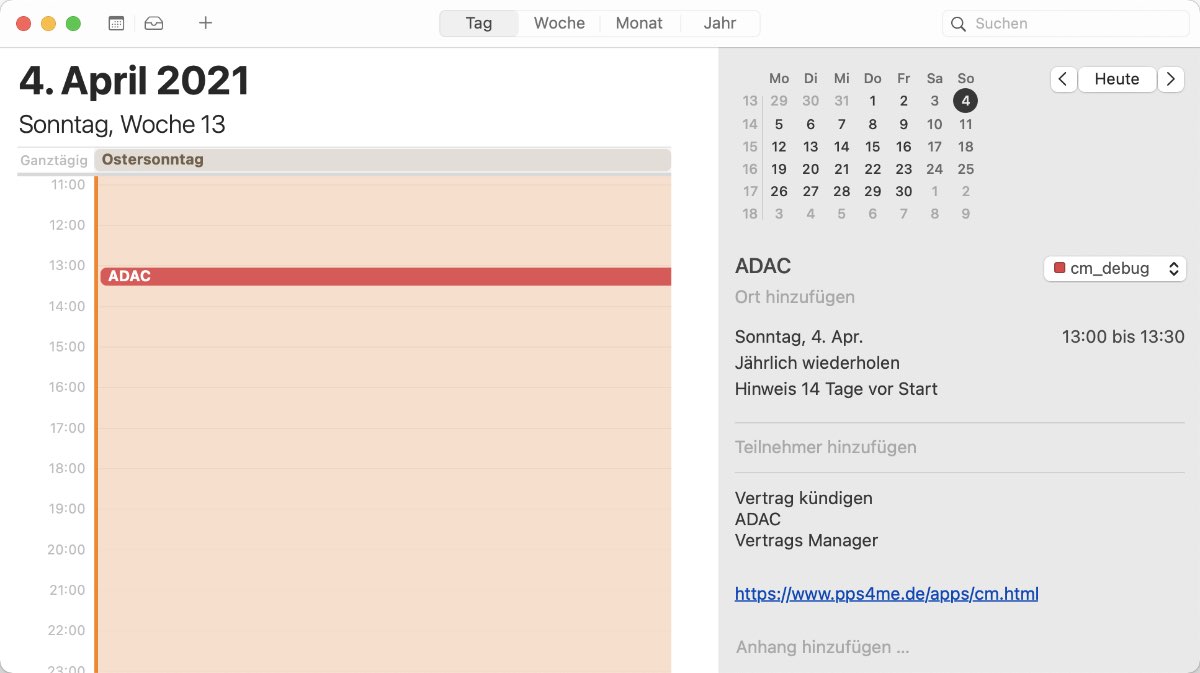Click the Ganztägig label
The width and height of the screenshot is (1200, 673).
(x=54, y=160)
